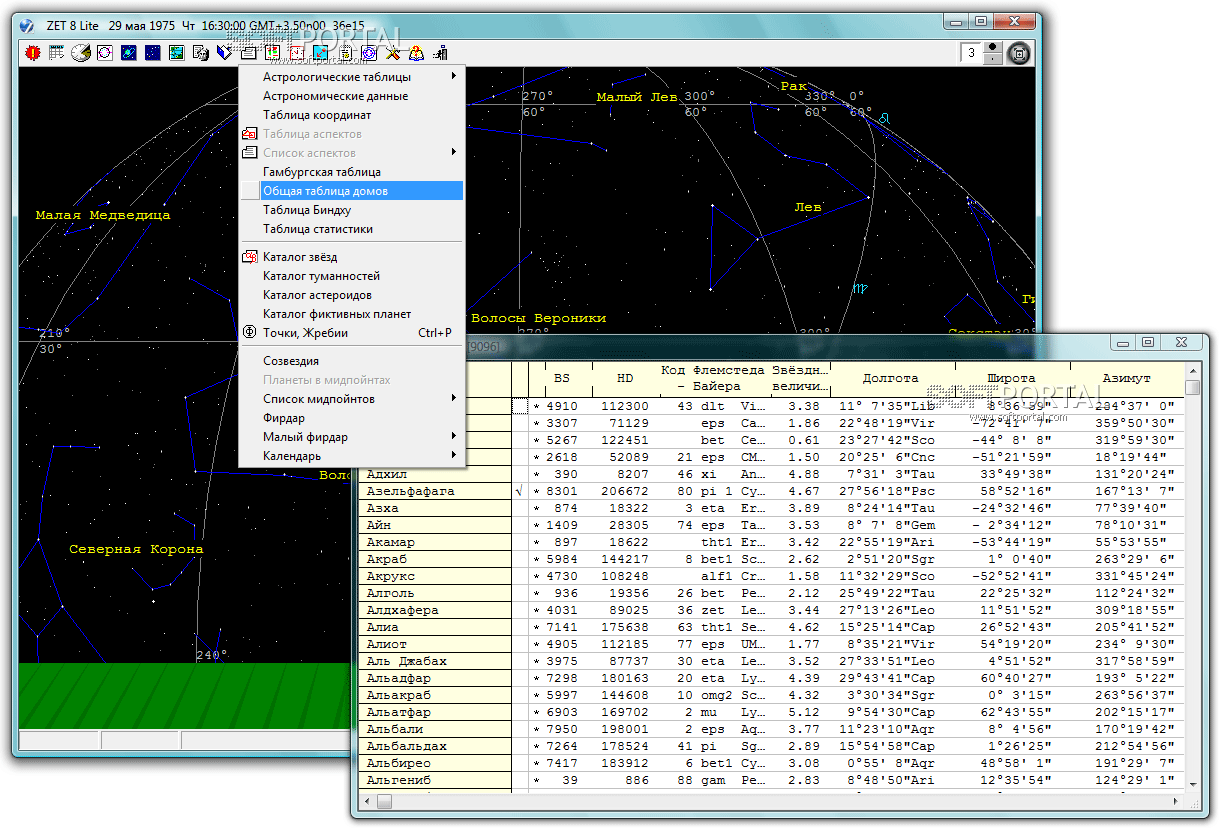Viewport: 1220px width, 830px height.
Task: Select the circular chart wheel toolbar icon
Action: (104, 53)
